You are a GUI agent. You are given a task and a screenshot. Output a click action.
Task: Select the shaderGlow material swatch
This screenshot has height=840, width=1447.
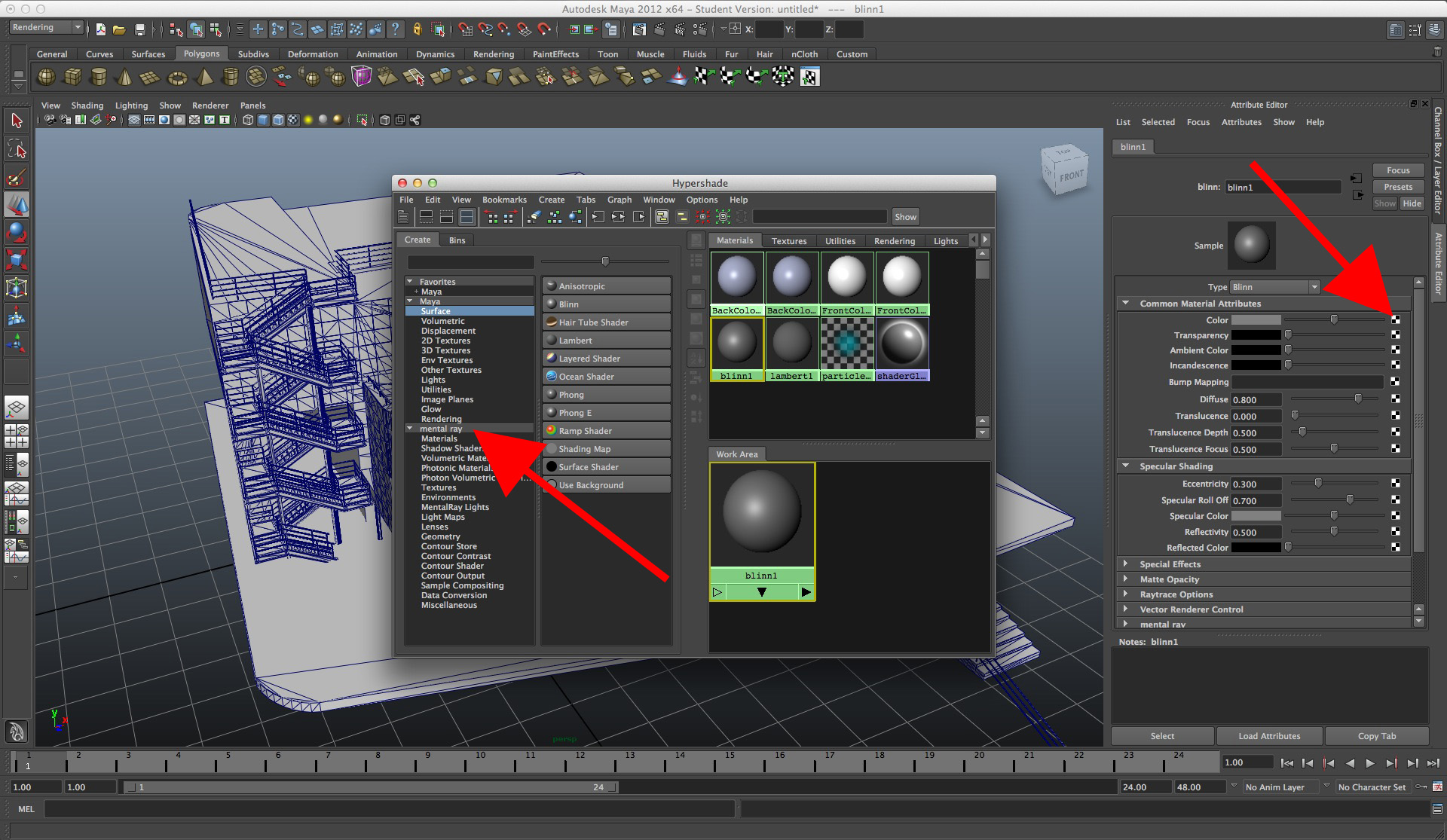pos(902,349)
